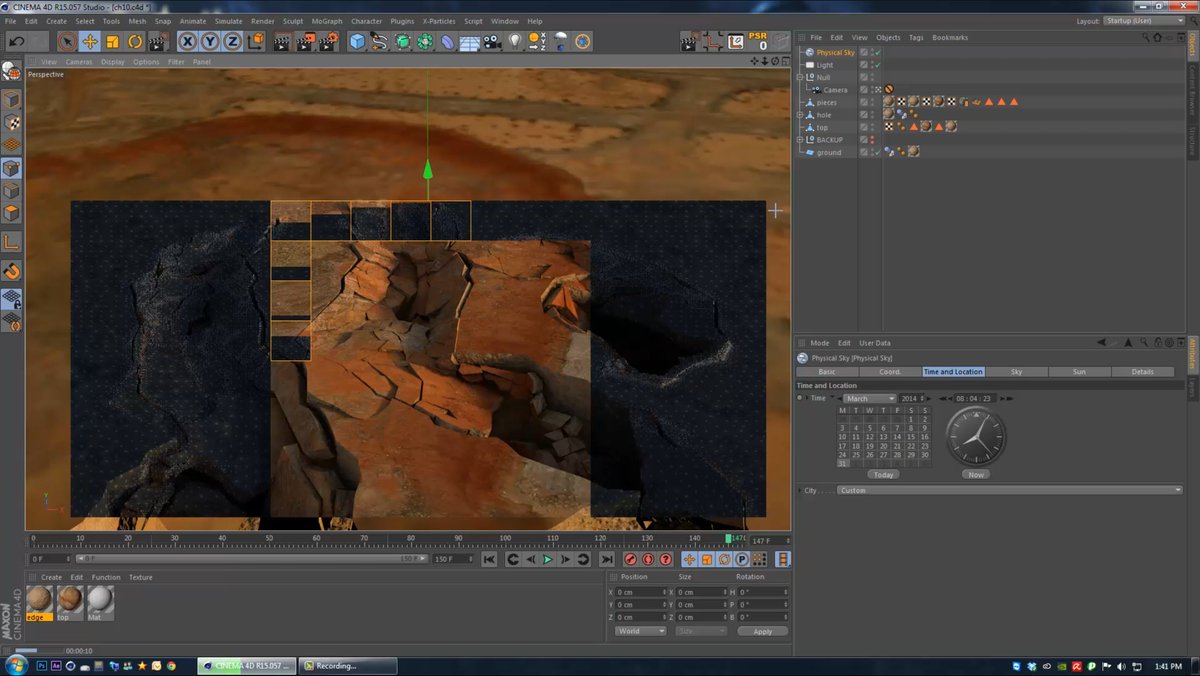This screenshot has width=1200, height=676.
Task: Toggle the green enable checkmark on Physical Sky
Action: click(x=877, y=52)
